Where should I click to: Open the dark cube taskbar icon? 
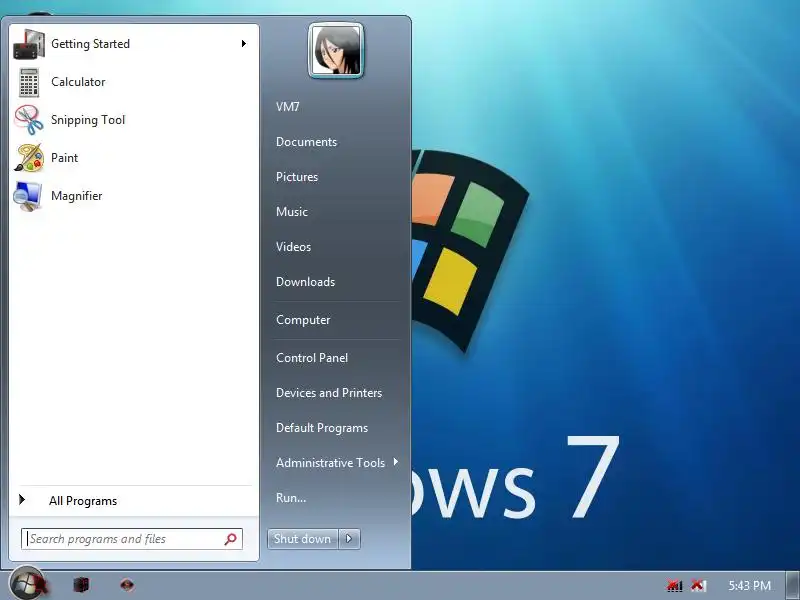point(81,584)
